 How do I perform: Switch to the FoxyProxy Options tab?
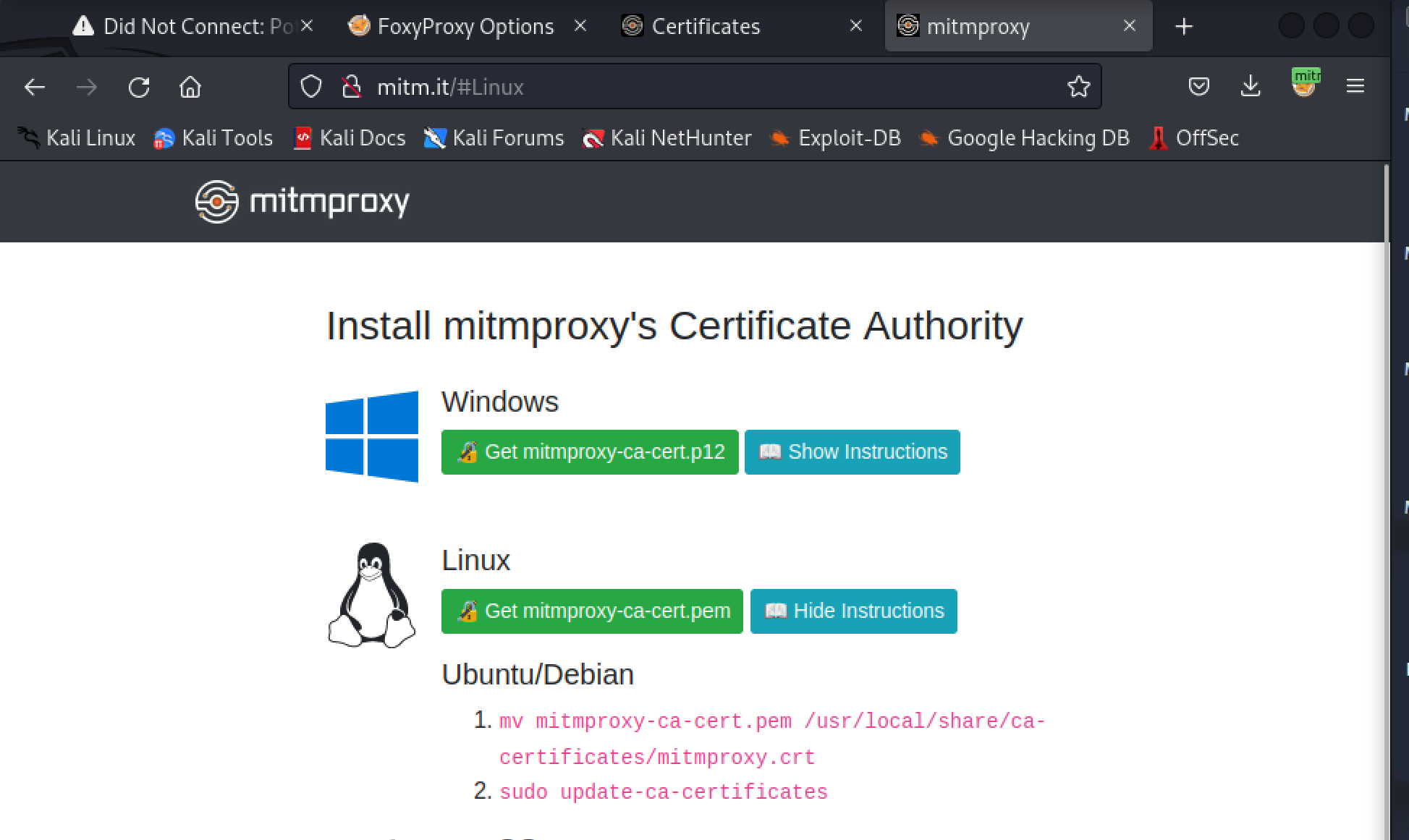click(465, 27)
